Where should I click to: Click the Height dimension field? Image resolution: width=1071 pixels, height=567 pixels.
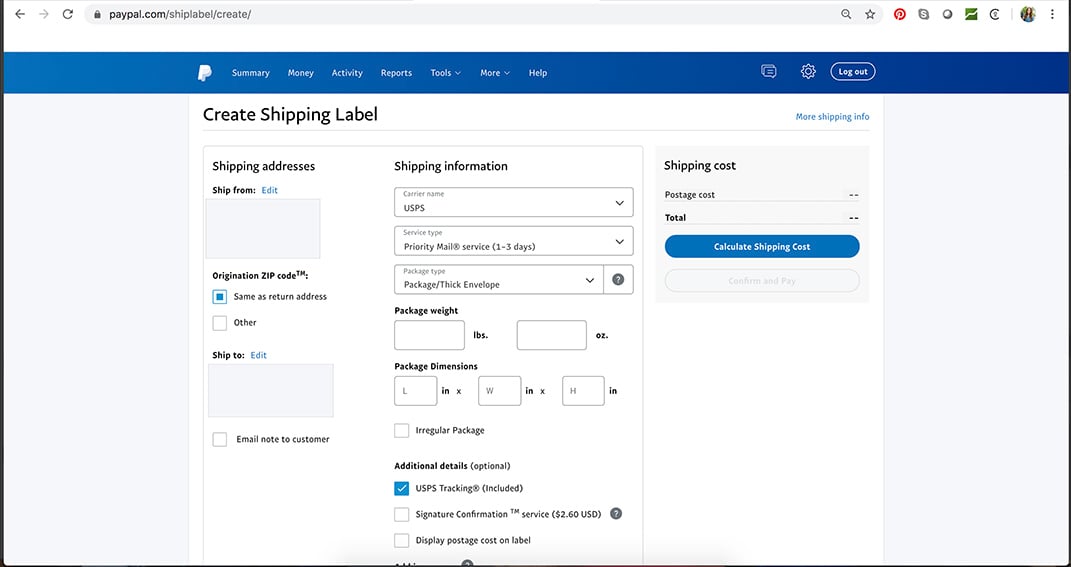click(583, 391)
